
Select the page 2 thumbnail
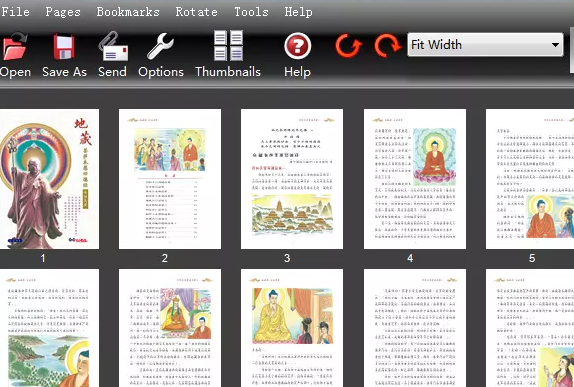(170, 179)
